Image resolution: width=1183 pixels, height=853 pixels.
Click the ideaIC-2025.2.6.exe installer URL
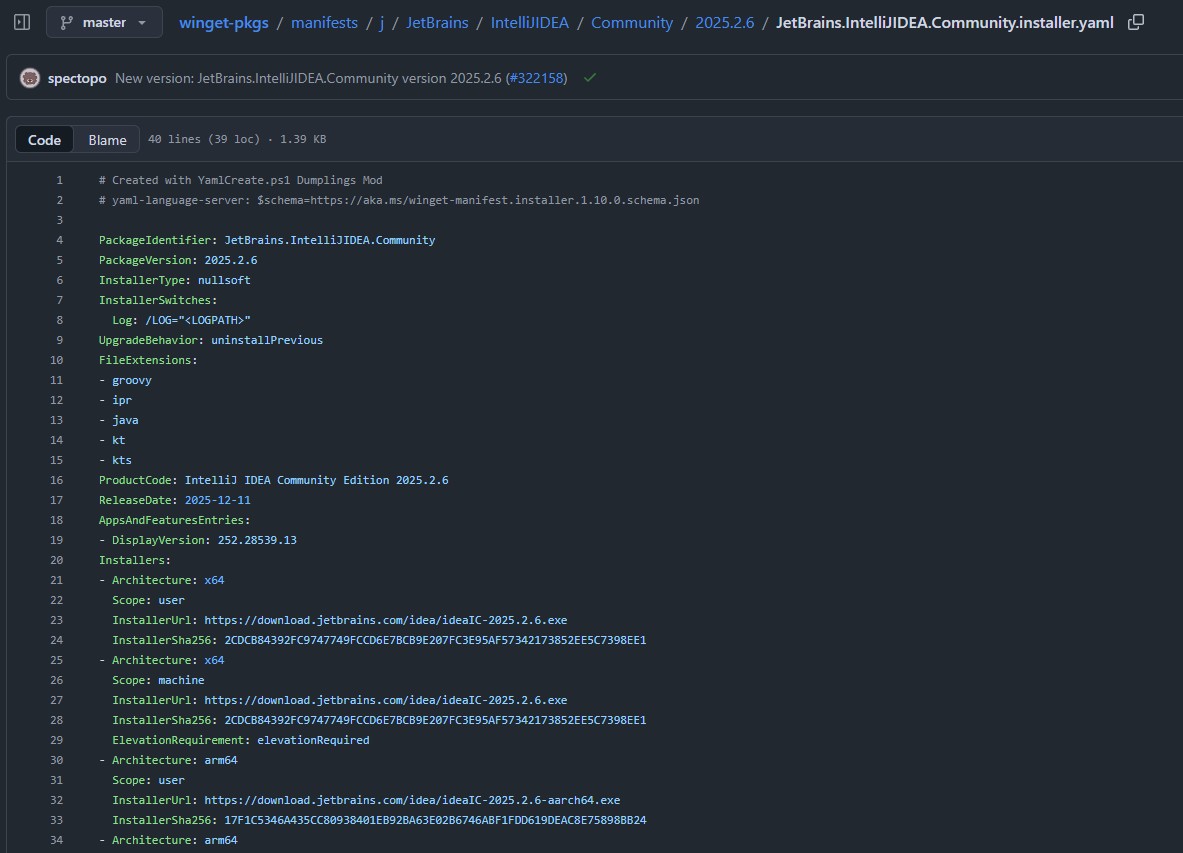click(386, 620)
